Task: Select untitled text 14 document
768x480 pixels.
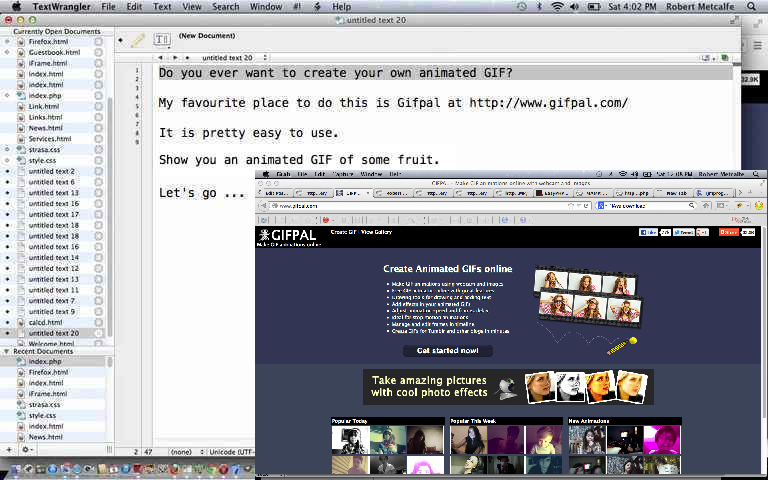Action: (x=53, y=257)
